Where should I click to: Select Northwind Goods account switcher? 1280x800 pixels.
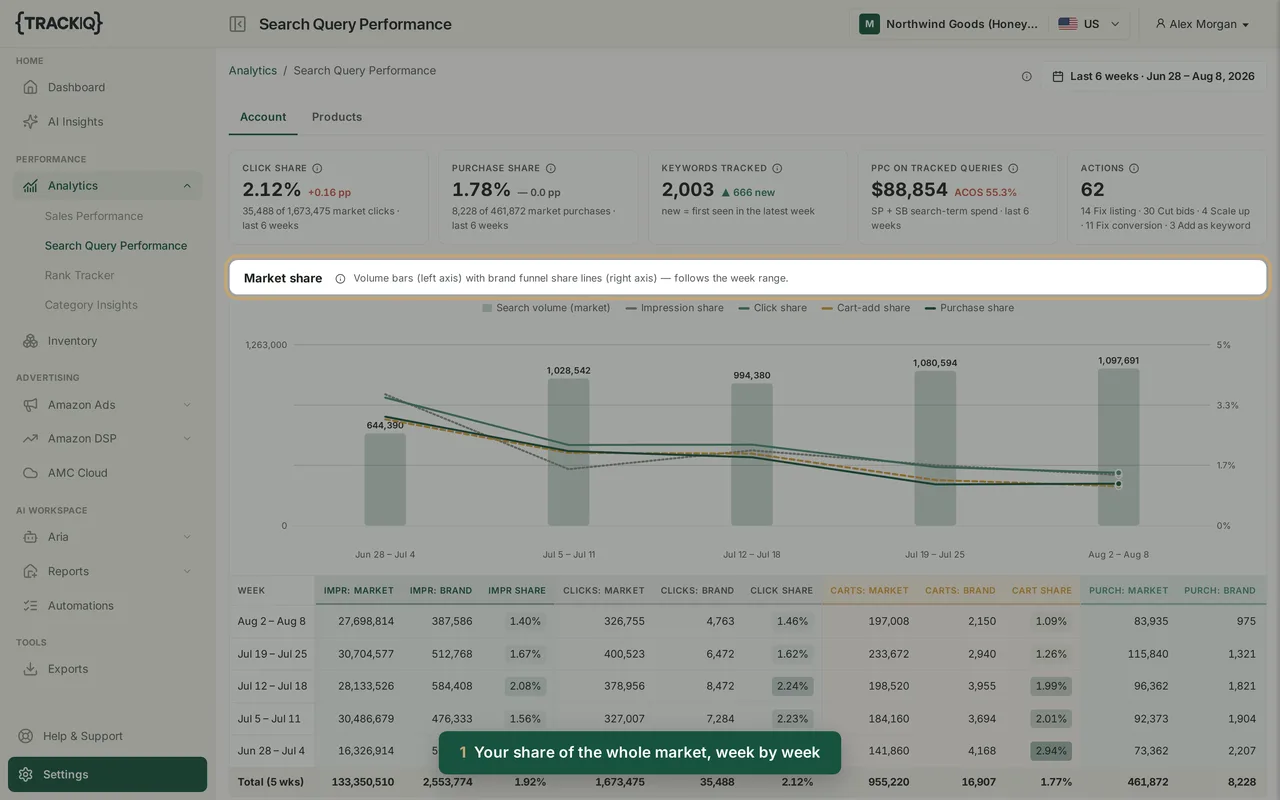point(950,24)
